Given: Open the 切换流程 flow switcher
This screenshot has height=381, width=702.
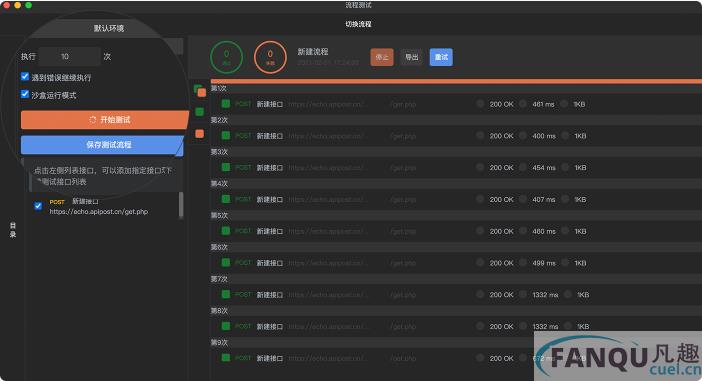Looking at the screenshot, I should point(358,24).
